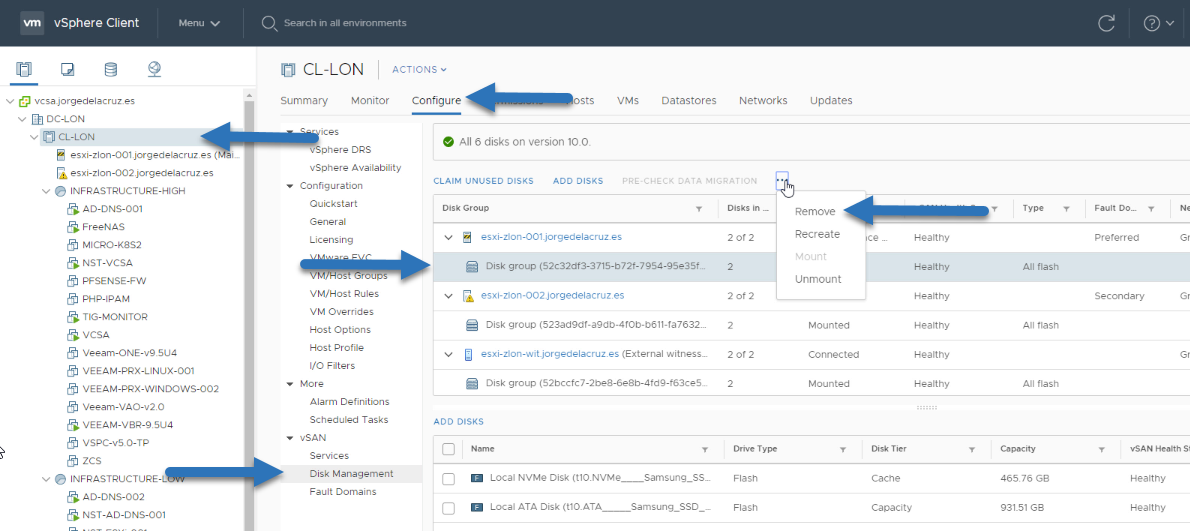Screen dimensions: 1190x531
Task: Choose Remove from disk group menu
Action: [x=815, y=212]
